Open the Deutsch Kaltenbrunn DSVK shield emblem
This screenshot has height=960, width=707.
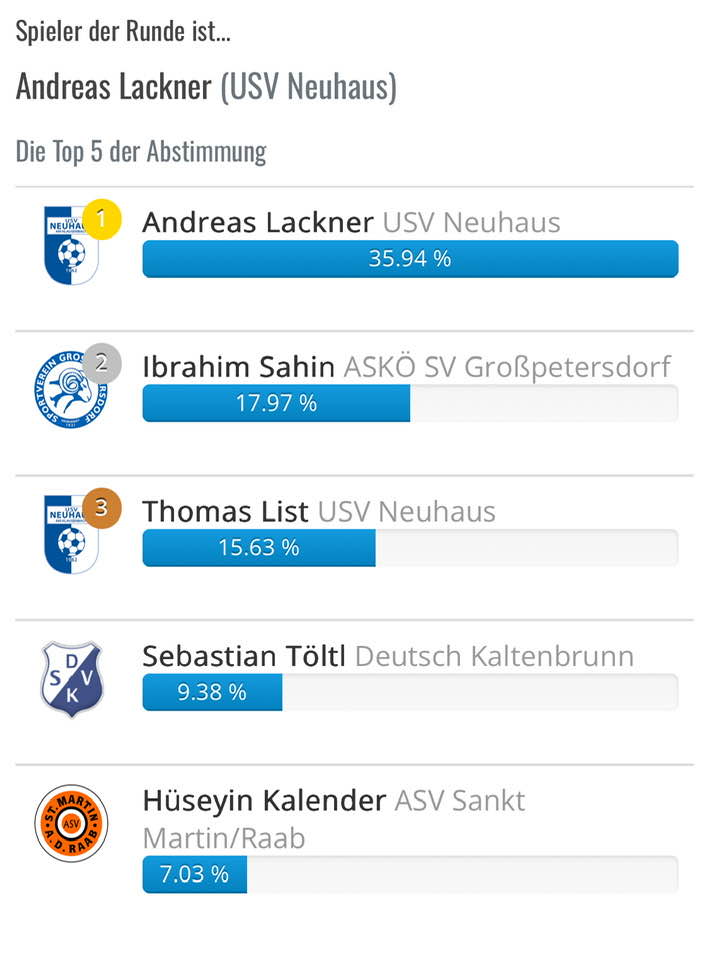click(x=70, y=676)
